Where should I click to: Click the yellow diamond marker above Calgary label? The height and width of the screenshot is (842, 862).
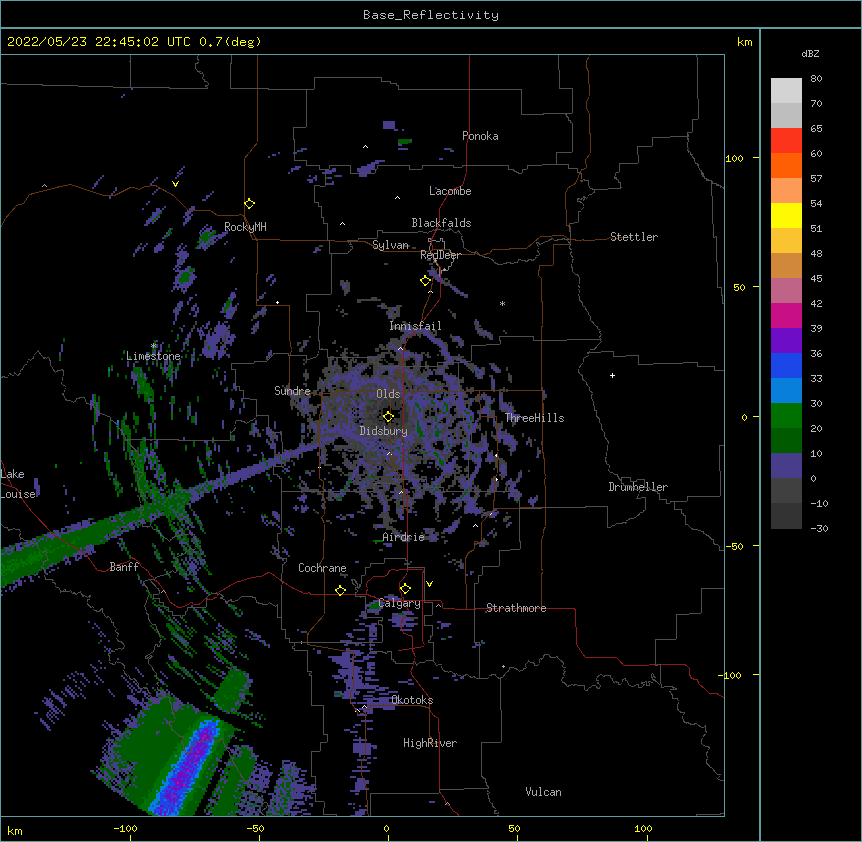coord(405,589)
